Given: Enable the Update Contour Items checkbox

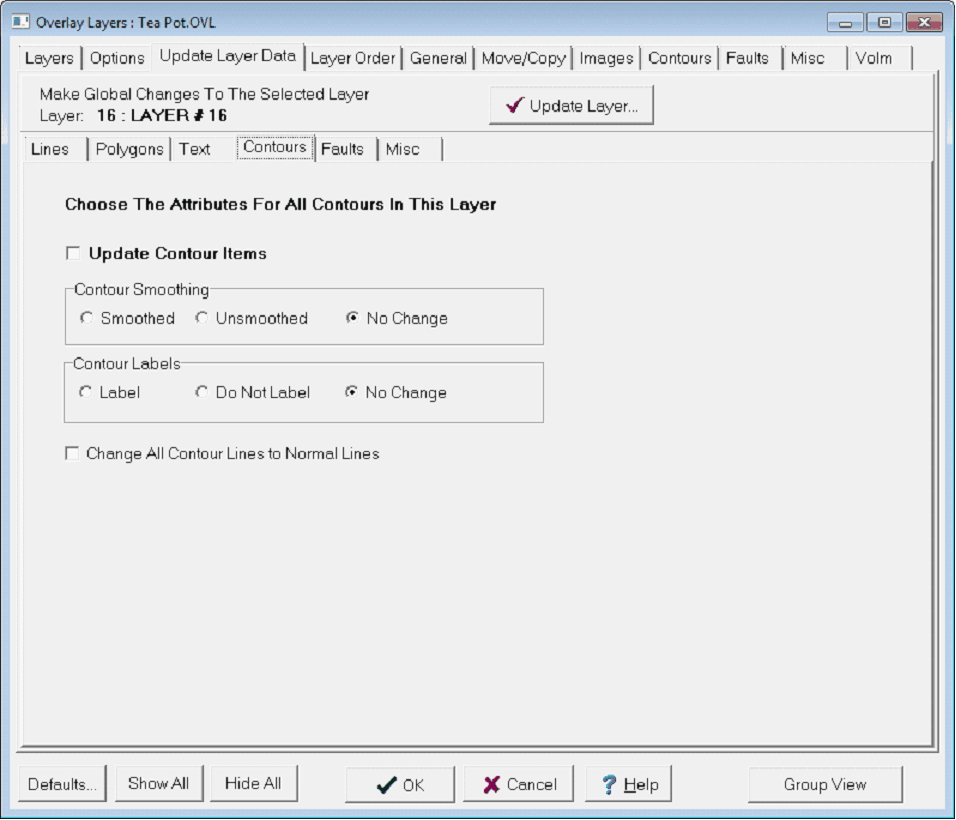Looking at the screenshot, I should tap(73, 254).
